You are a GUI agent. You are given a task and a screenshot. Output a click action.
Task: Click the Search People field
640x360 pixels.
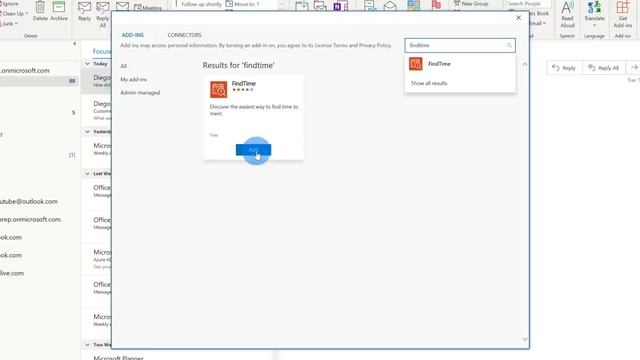pyautogui.click(x=528, y=4)
